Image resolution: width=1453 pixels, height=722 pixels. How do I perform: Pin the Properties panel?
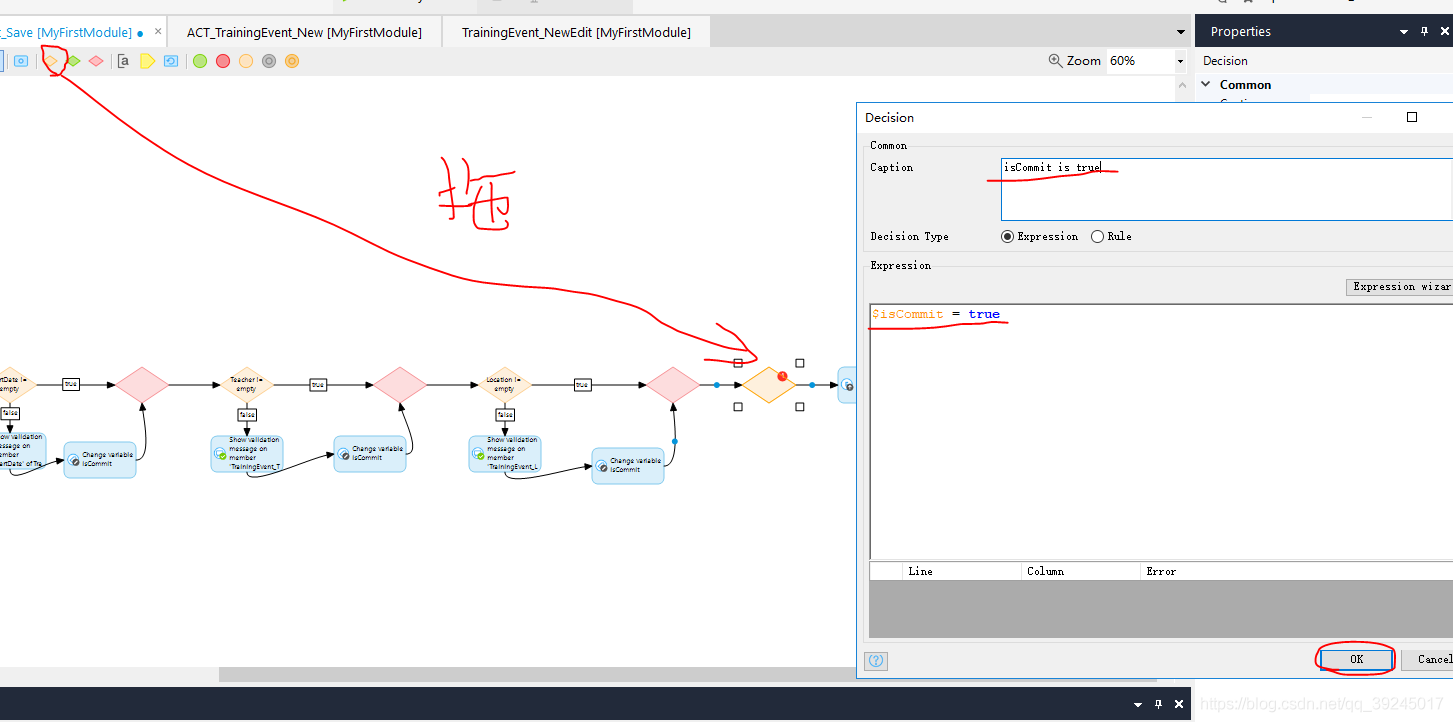pos(1425,32)
